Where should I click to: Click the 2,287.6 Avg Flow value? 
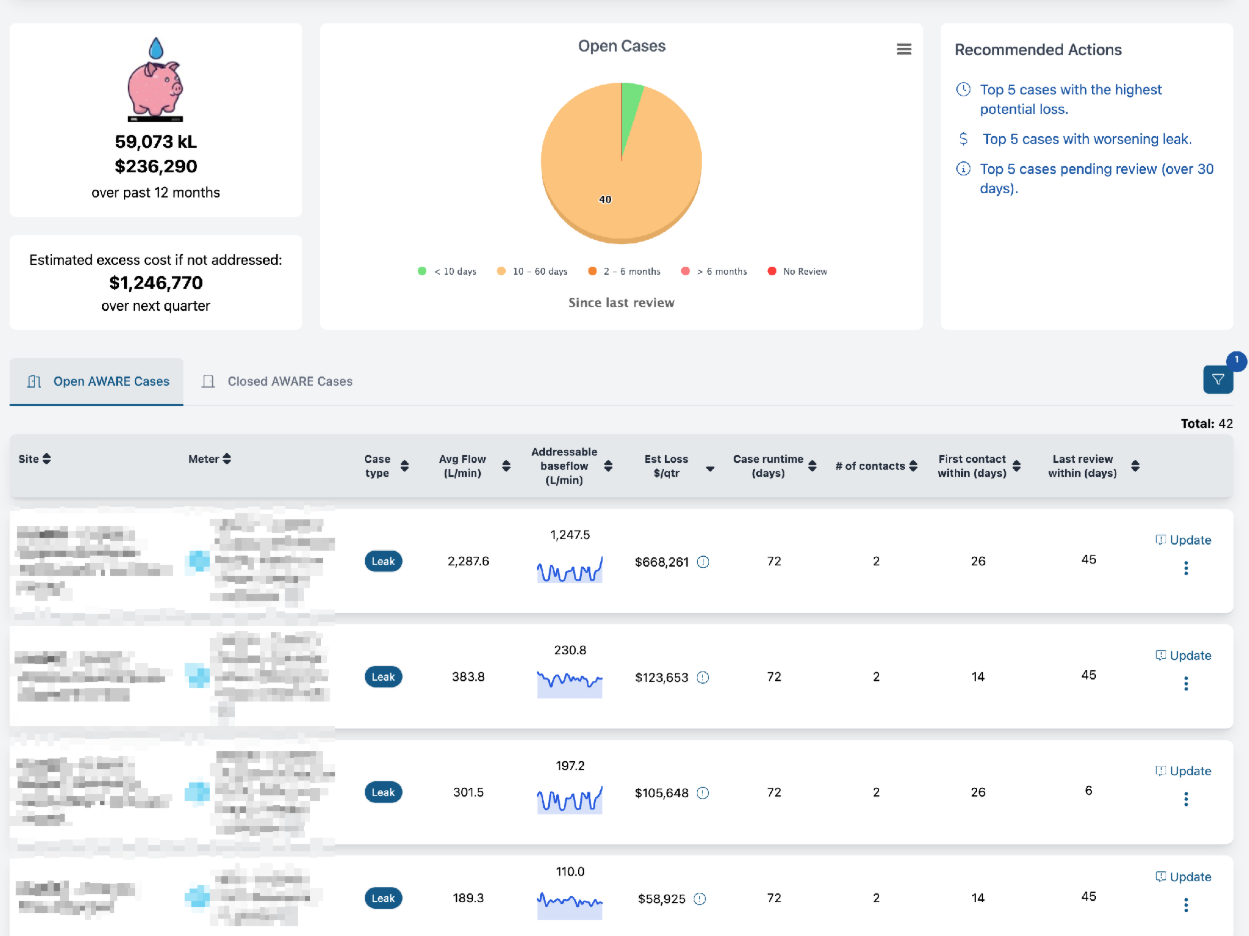(x=468, y=562)
